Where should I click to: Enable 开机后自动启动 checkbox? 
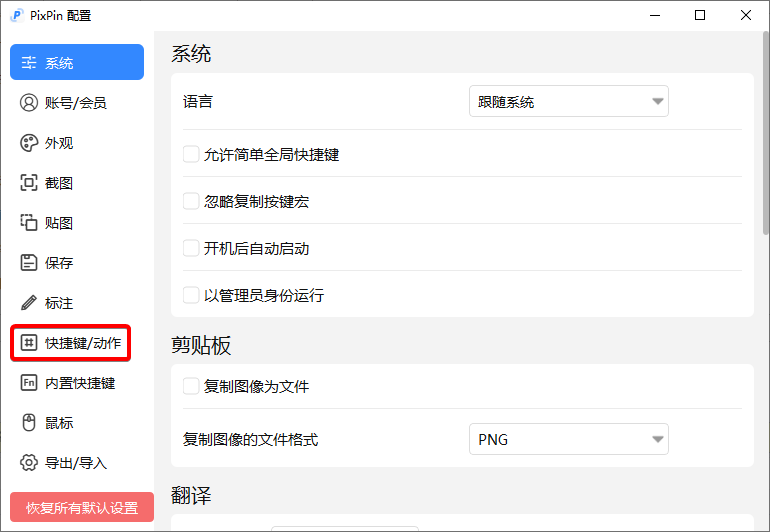(x=191, y=248)
